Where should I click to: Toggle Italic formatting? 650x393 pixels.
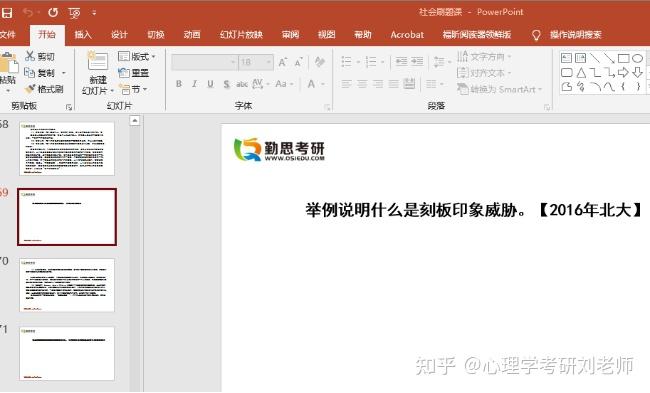[x=194, y=84]
